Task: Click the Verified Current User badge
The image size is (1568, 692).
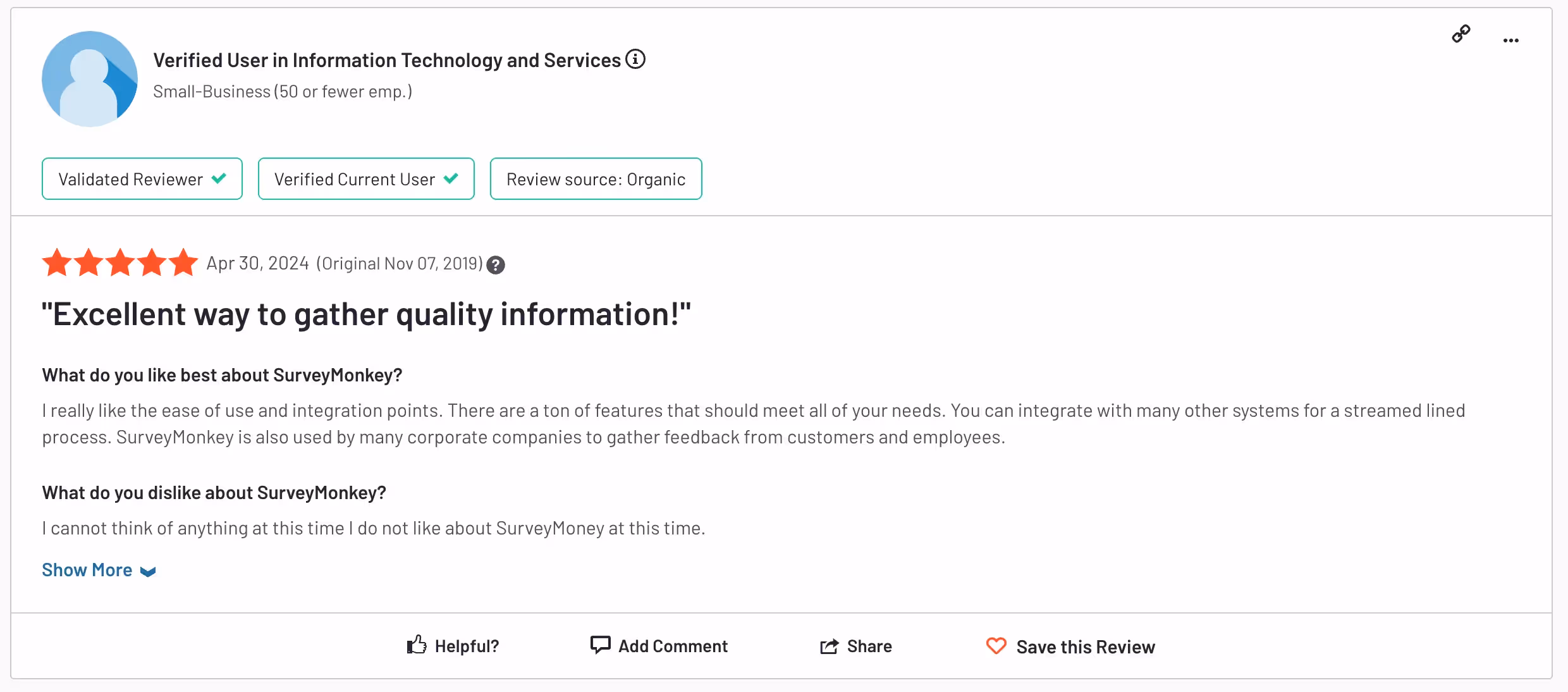Action: 366,179
